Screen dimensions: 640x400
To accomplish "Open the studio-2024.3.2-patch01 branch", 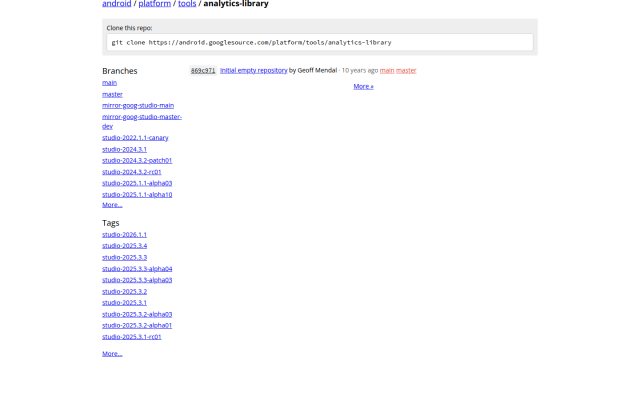I will tap(137, 160).
